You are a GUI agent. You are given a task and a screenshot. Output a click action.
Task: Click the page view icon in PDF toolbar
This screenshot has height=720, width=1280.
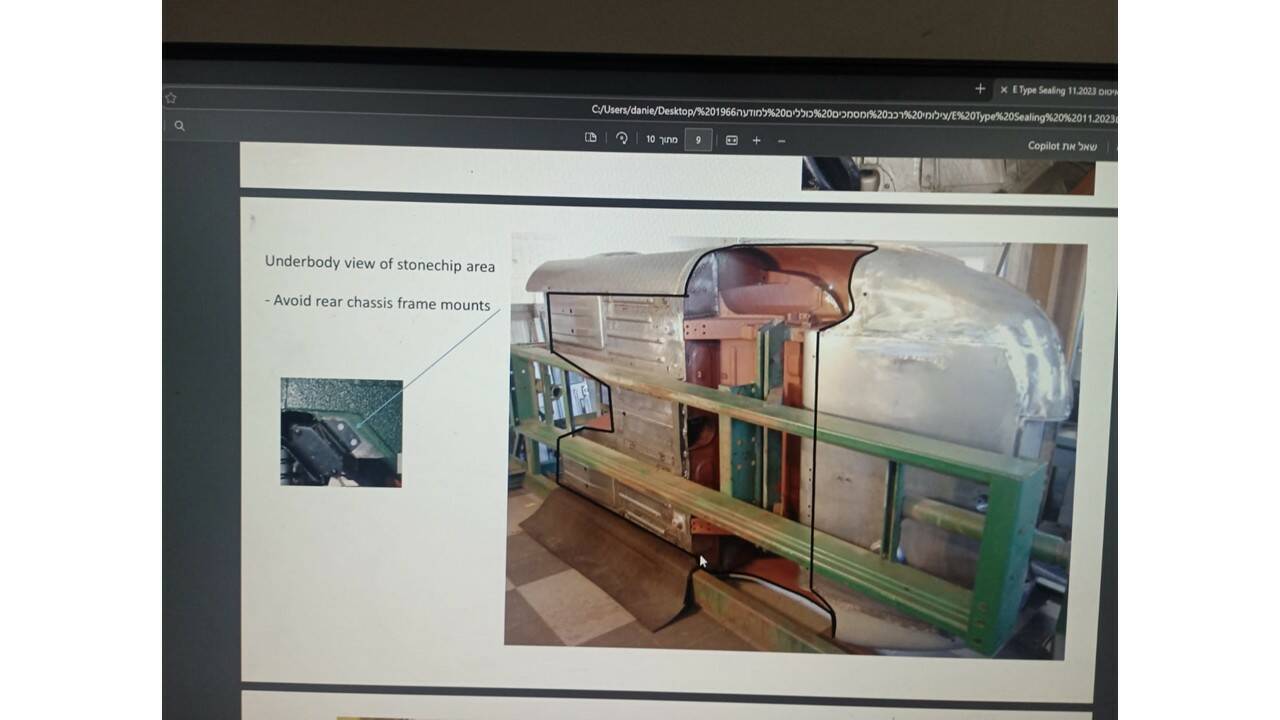click(x=591, y=138)
